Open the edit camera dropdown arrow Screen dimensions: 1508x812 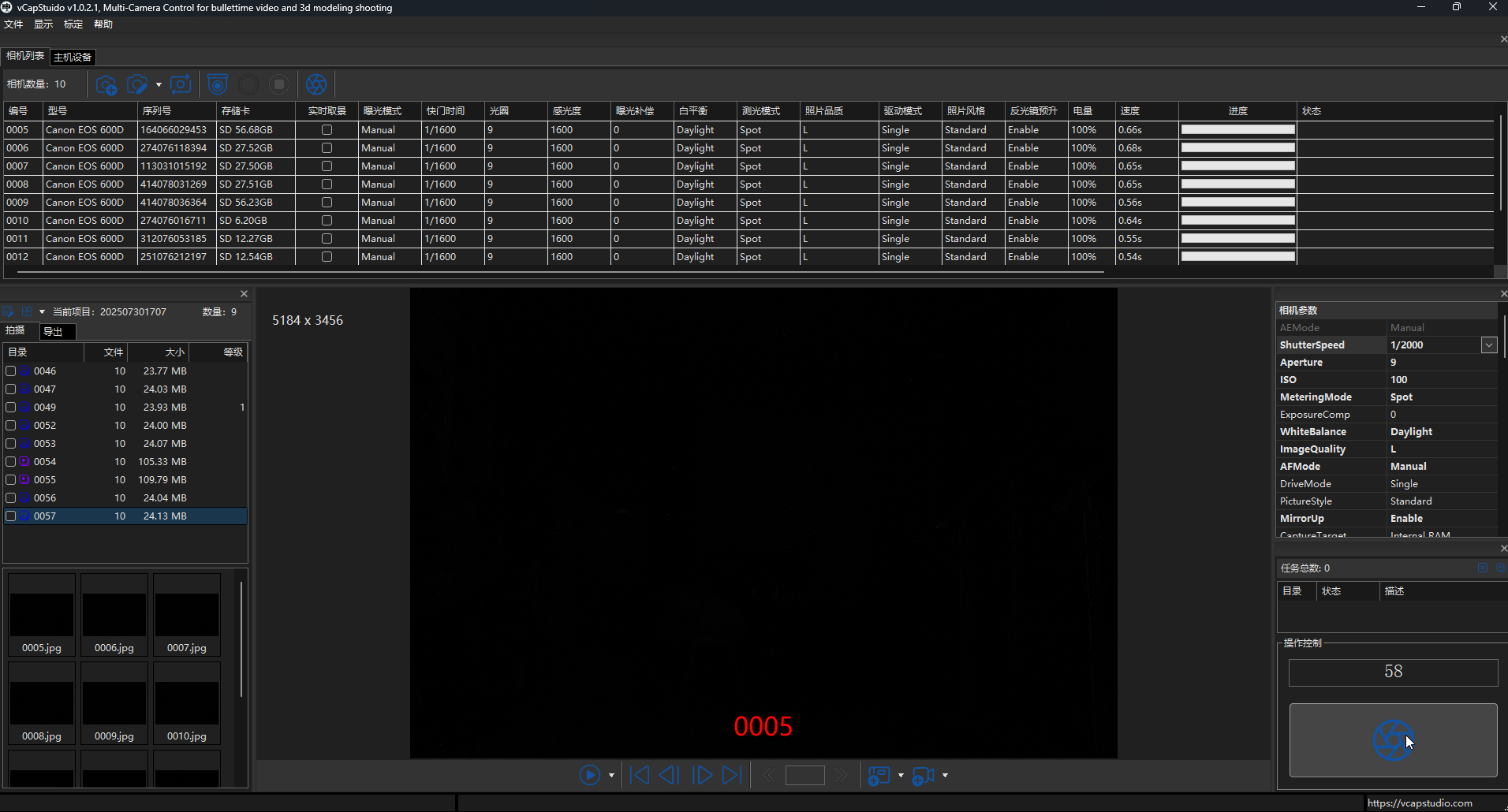click(159, 85)
